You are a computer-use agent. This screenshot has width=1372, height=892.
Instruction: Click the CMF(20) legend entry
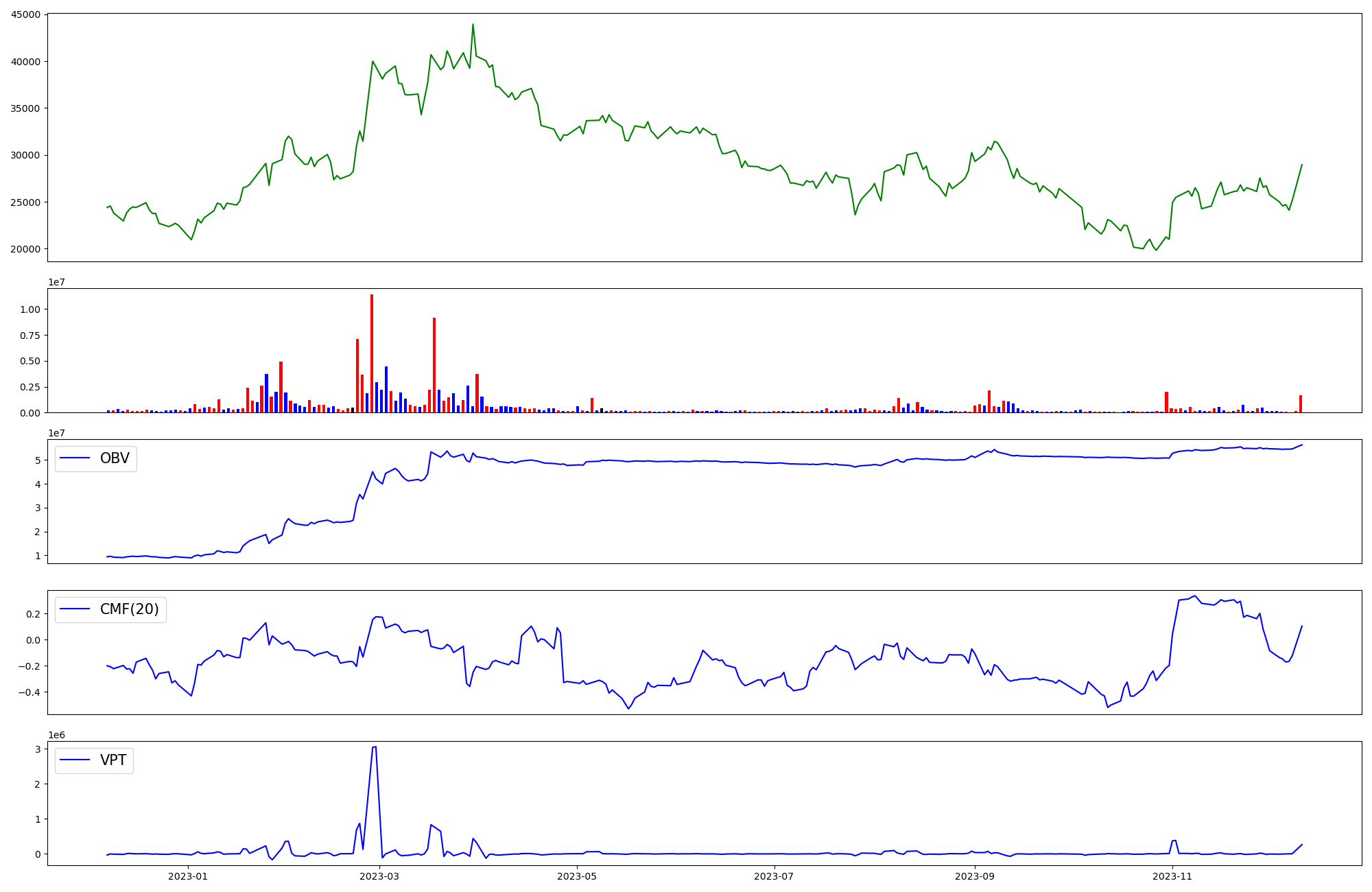coord(129,609)
